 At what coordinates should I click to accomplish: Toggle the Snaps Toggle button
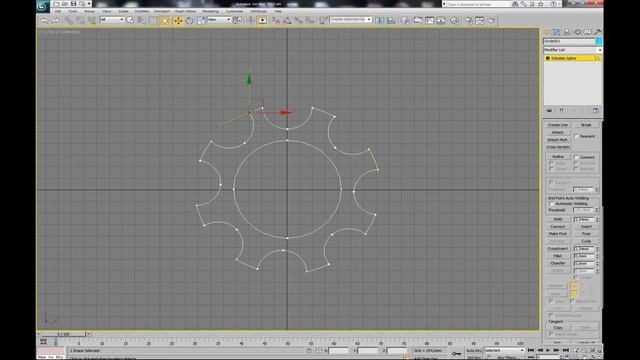276,20
